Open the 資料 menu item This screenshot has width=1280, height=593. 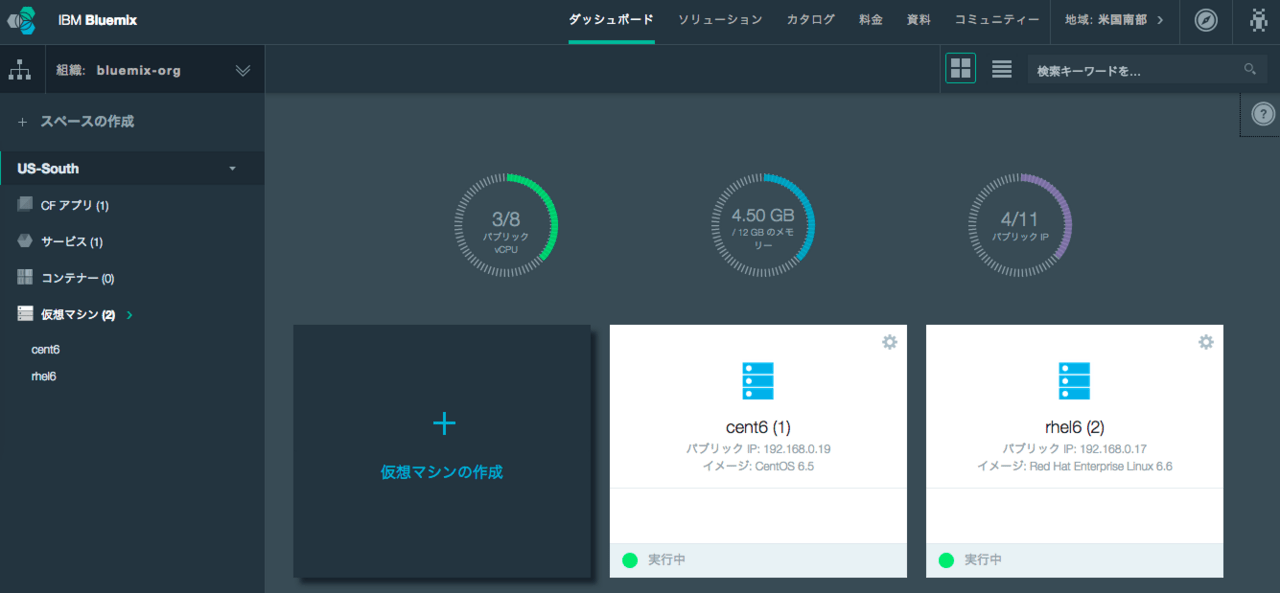[919, 20]
